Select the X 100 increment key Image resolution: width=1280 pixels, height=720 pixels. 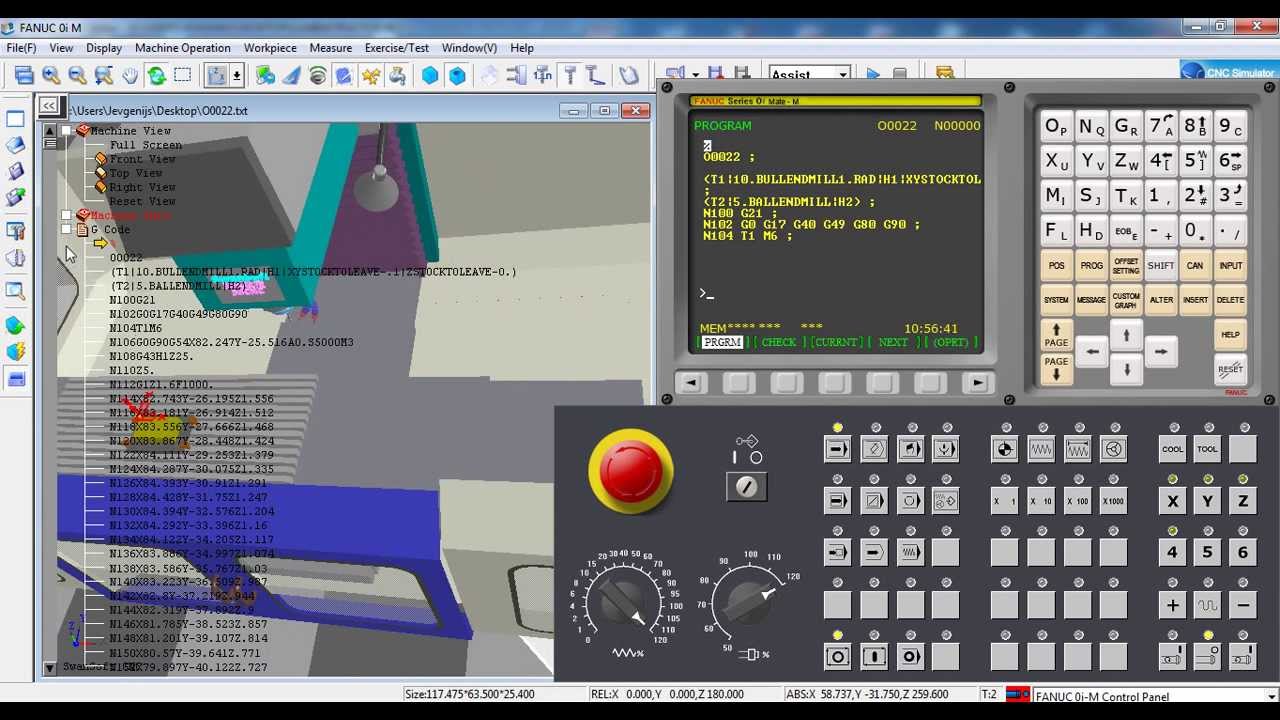[1077, 501]
